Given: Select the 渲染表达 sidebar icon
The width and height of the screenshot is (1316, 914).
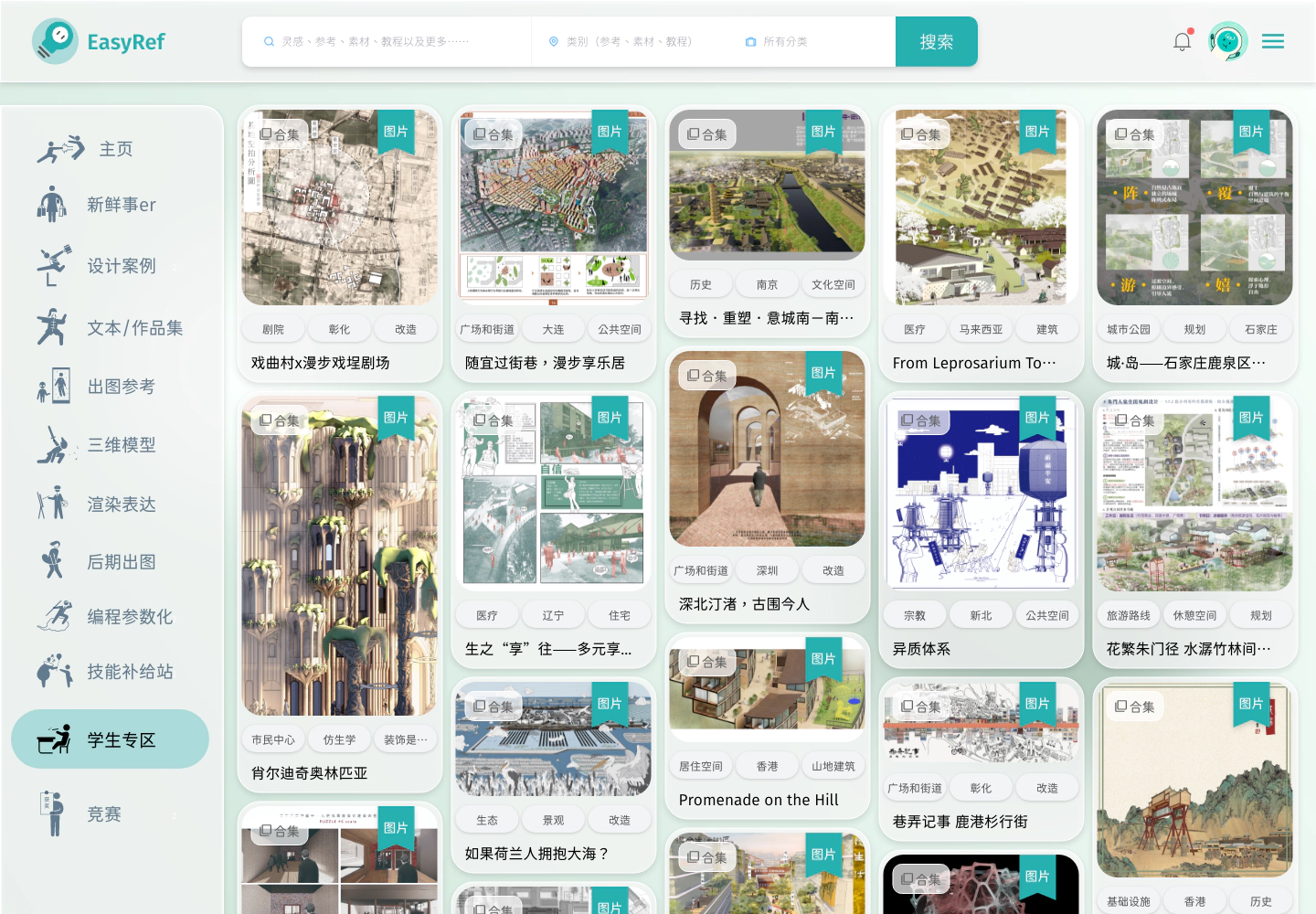Looking at the screenshot, I should click(55, 504).
